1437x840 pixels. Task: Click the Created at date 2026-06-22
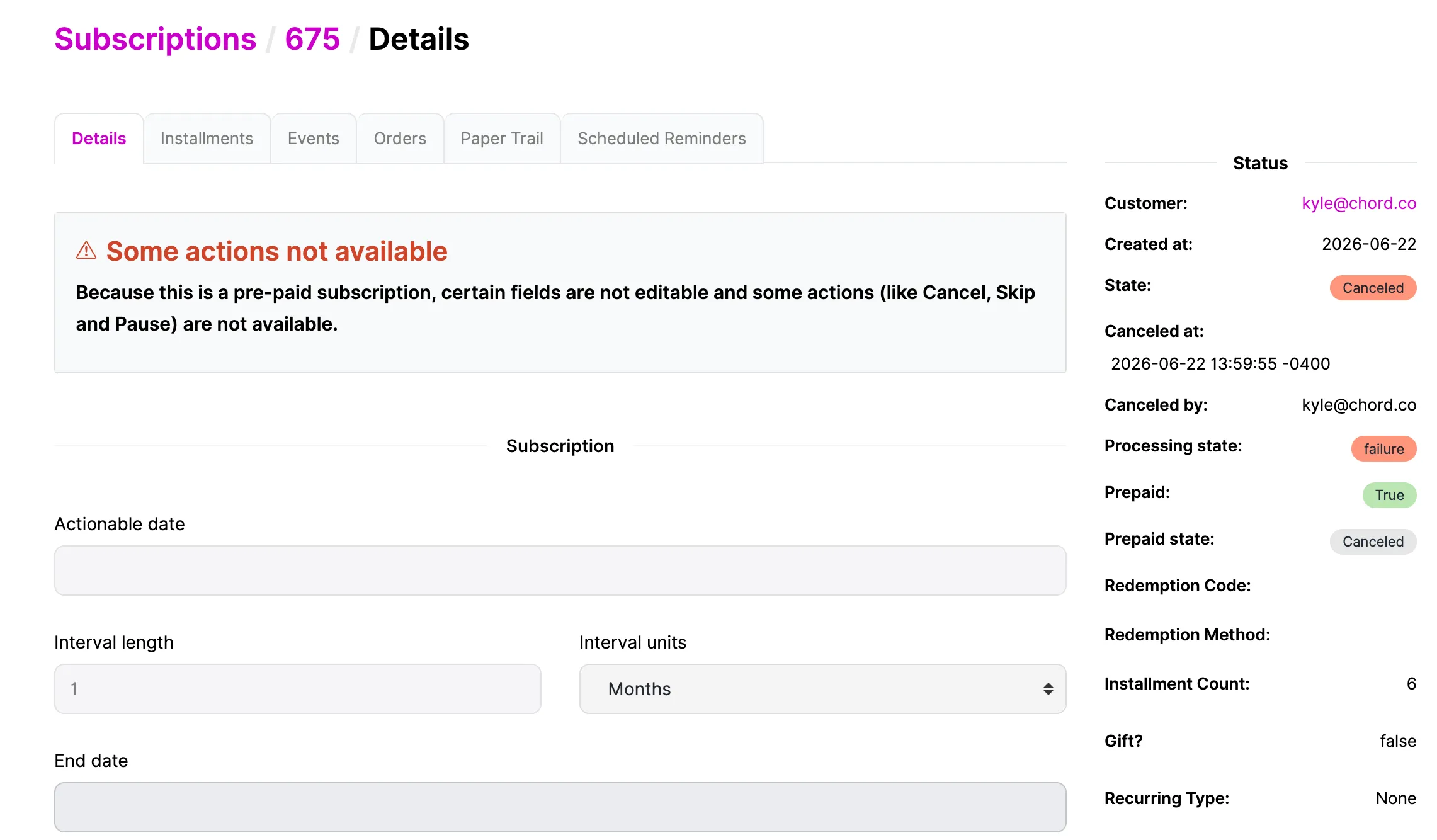pos(1369,244)
